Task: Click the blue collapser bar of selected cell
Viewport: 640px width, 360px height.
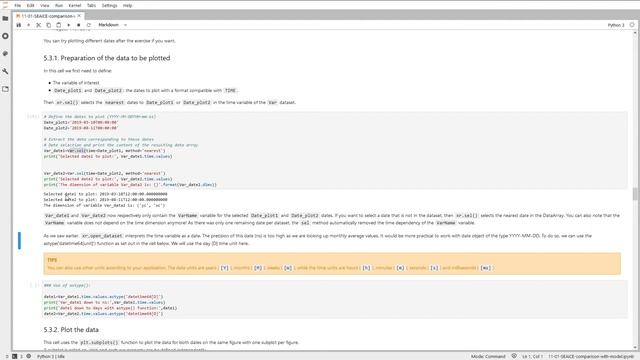Action: [x=19, y=240]
